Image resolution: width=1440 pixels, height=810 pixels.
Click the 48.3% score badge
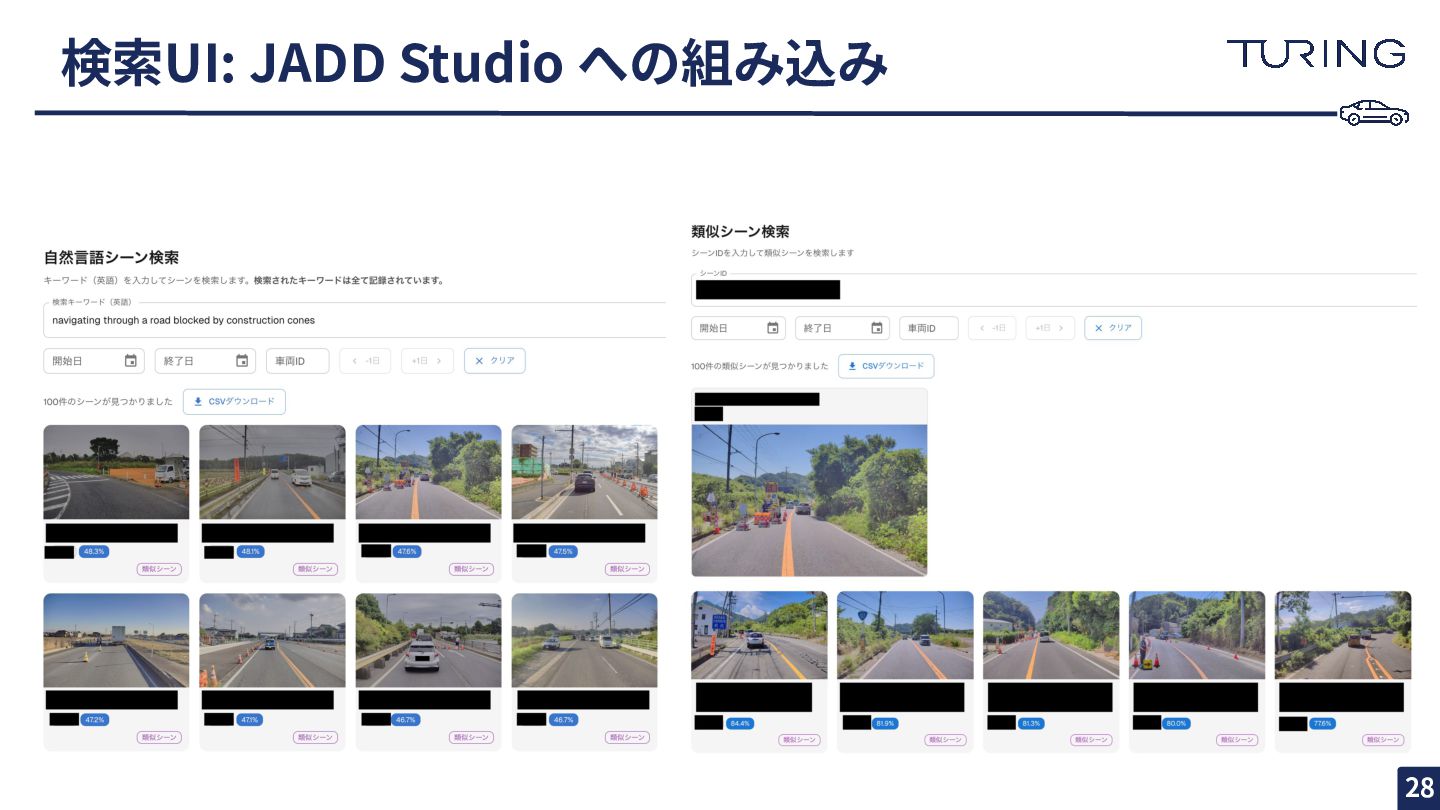point(94,551)
